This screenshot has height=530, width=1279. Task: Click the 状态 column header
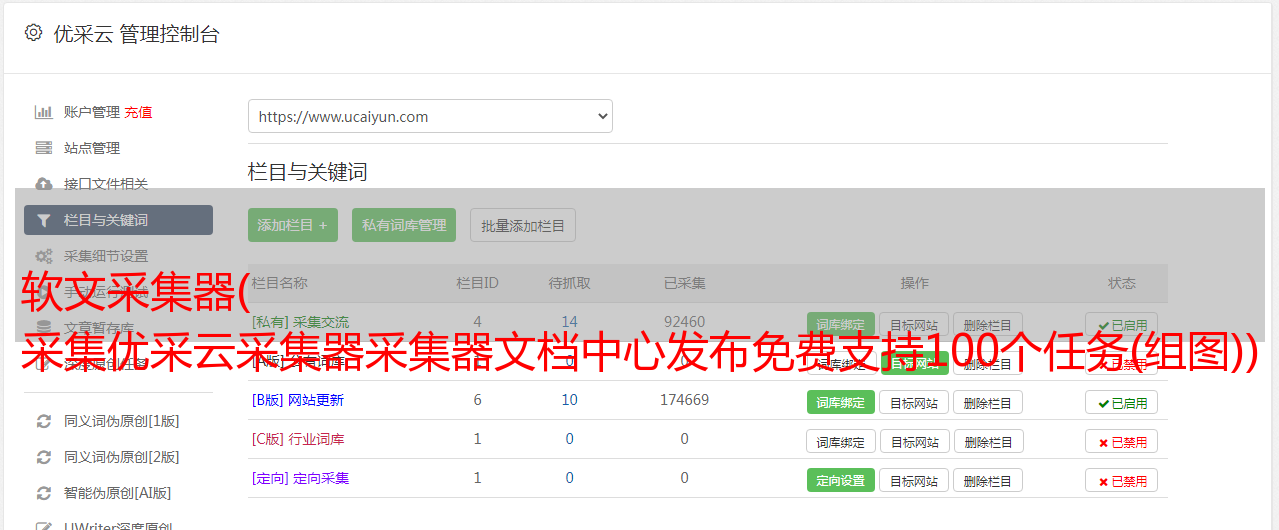coord(1122,283)
